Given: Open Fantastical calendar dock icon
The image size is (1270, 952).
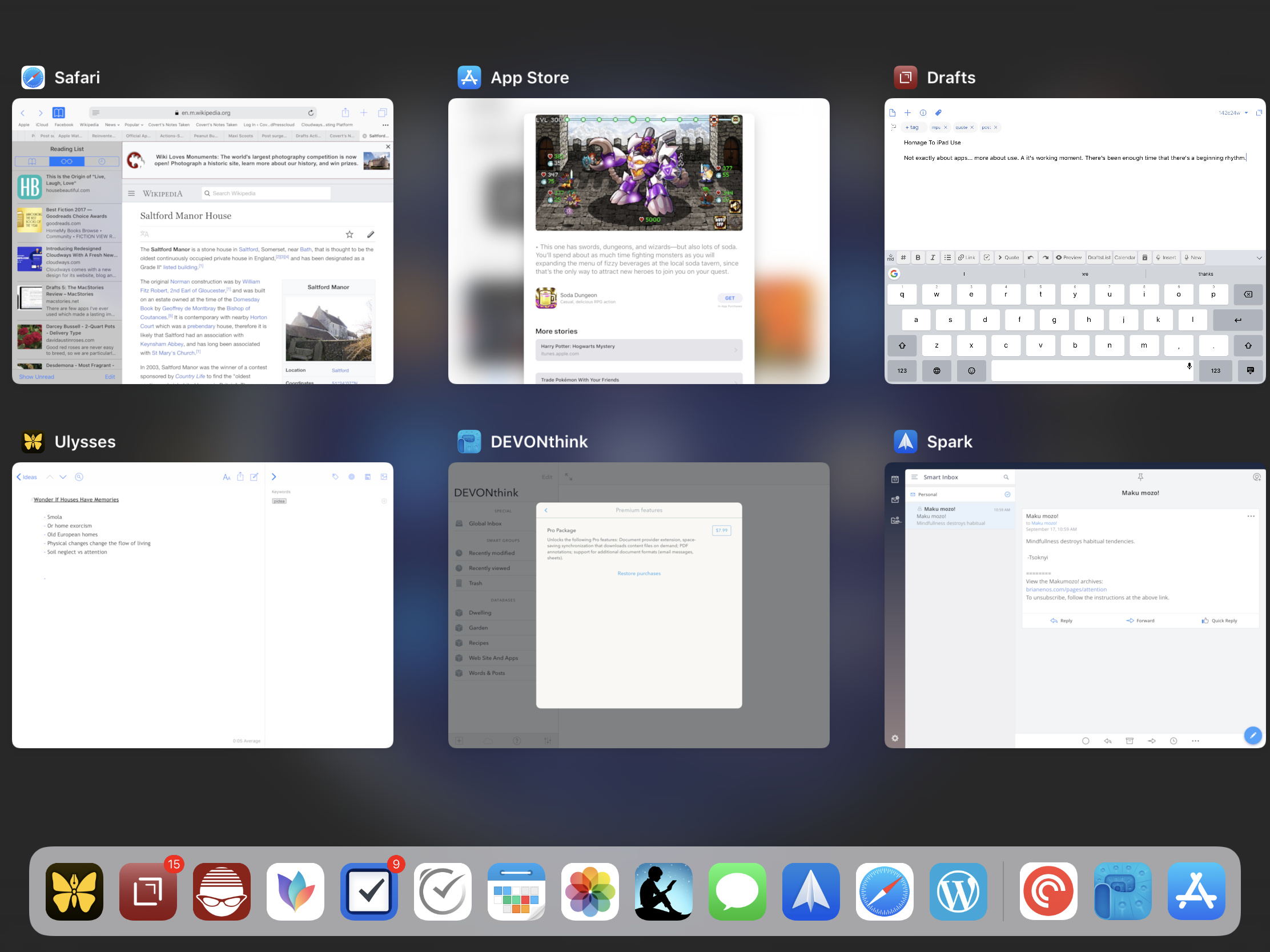Looking at the screenshot, I should click(x=516, y=890).
